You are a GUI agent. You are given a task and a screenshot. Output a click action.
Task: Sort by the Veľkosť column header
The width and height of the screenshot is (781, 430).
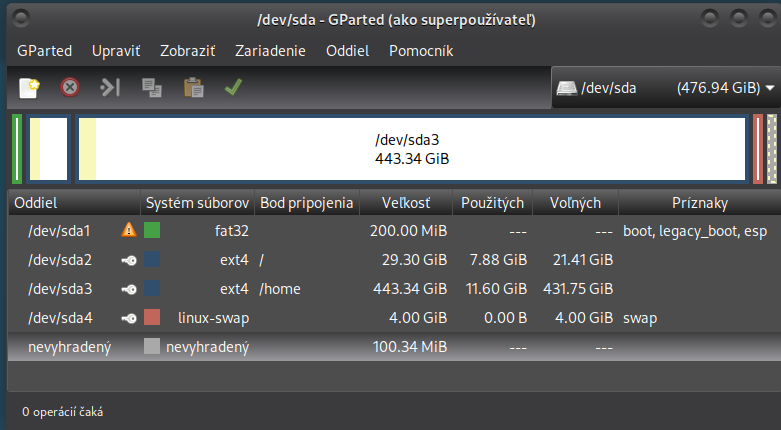coord(405,203)
